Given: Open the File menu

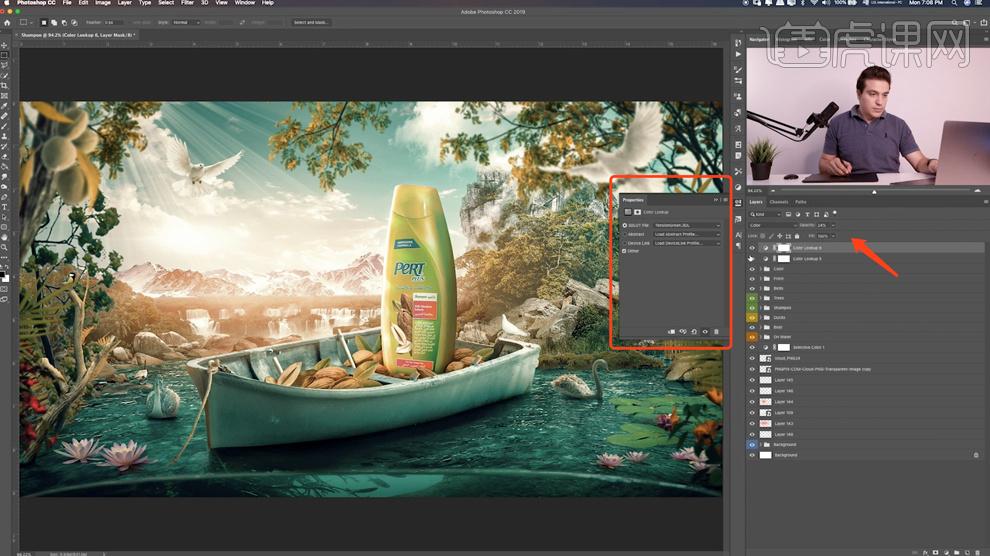Looking at the screenshot, I should pos(67,3).
